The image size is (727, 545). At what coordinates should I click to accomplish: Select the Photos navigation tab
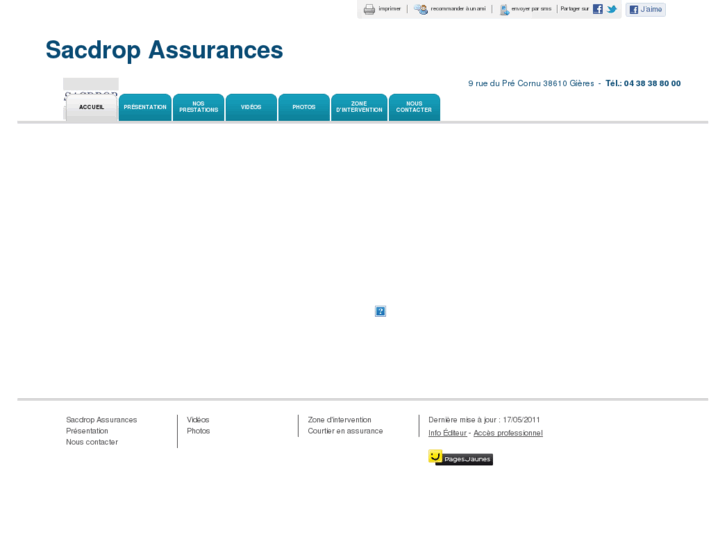point(304,107)
